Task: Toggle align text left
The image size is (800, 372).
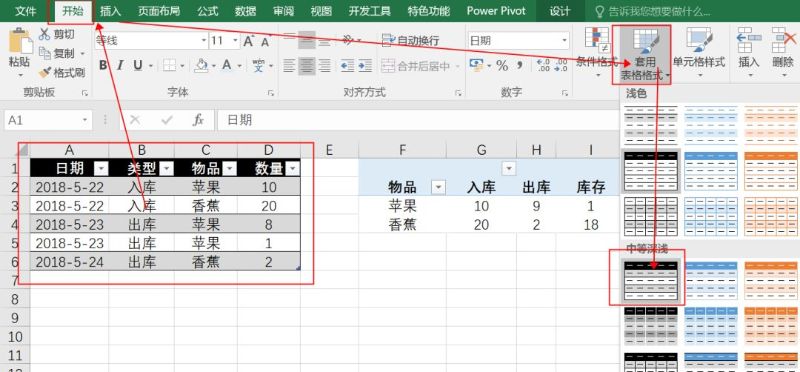Action: point(290,66)
